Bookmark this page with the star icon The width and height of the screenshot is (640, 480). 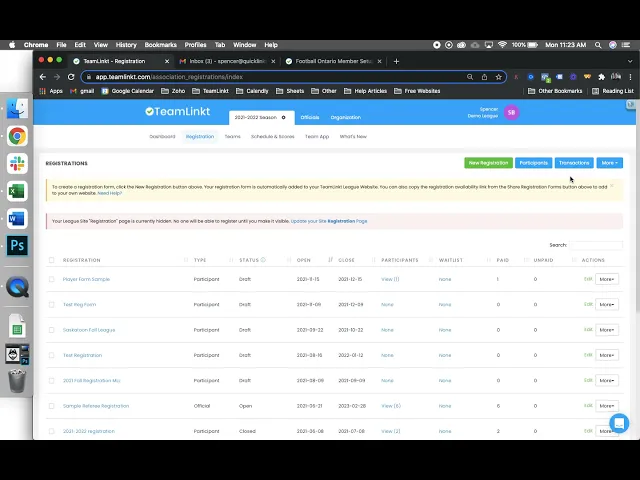[x=498, y=77]
